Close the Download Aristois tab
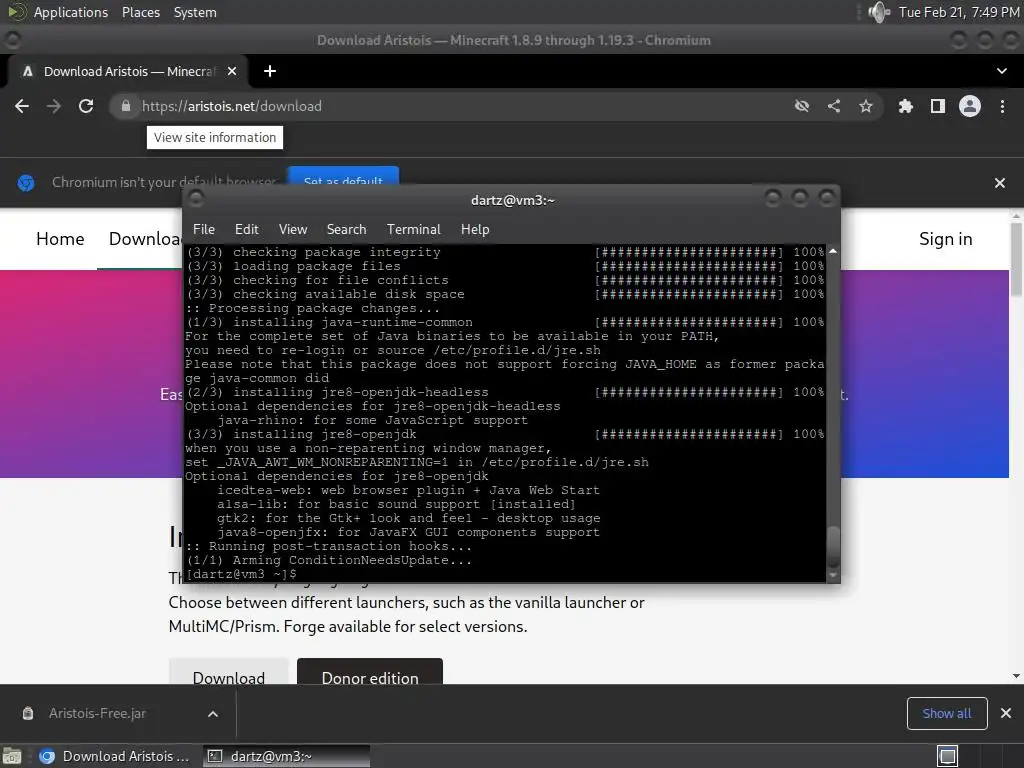Image resolution: width=1024 pixels, height=768 pixels. point(232,71)
